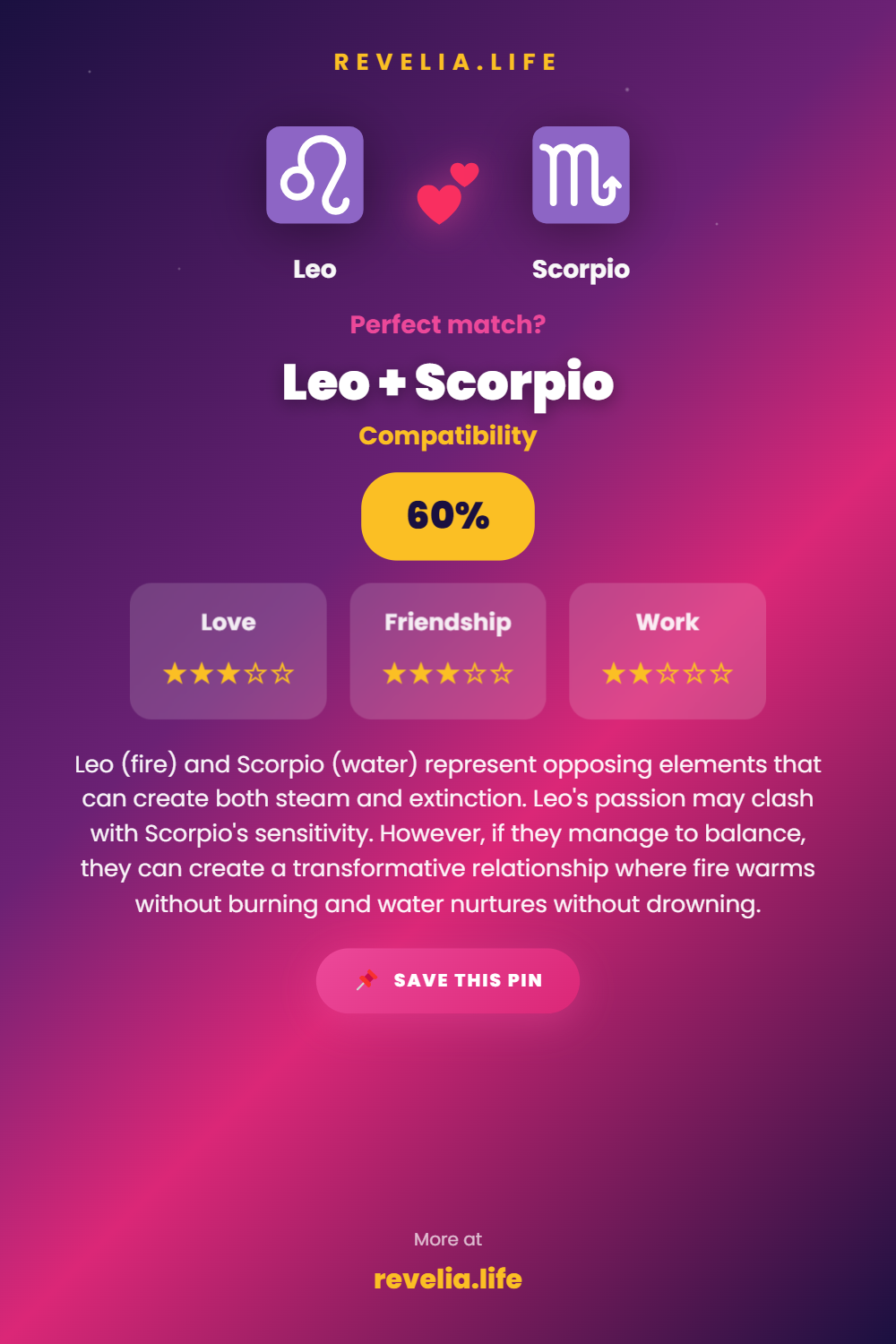
Task: Click the Scorpio label under the symbol
Action: 581,270
